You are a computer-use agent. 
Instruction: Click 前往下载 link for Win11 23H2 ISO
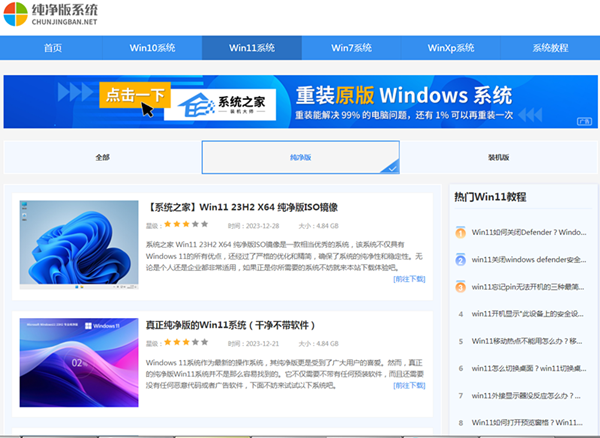[x=409, y=279]
